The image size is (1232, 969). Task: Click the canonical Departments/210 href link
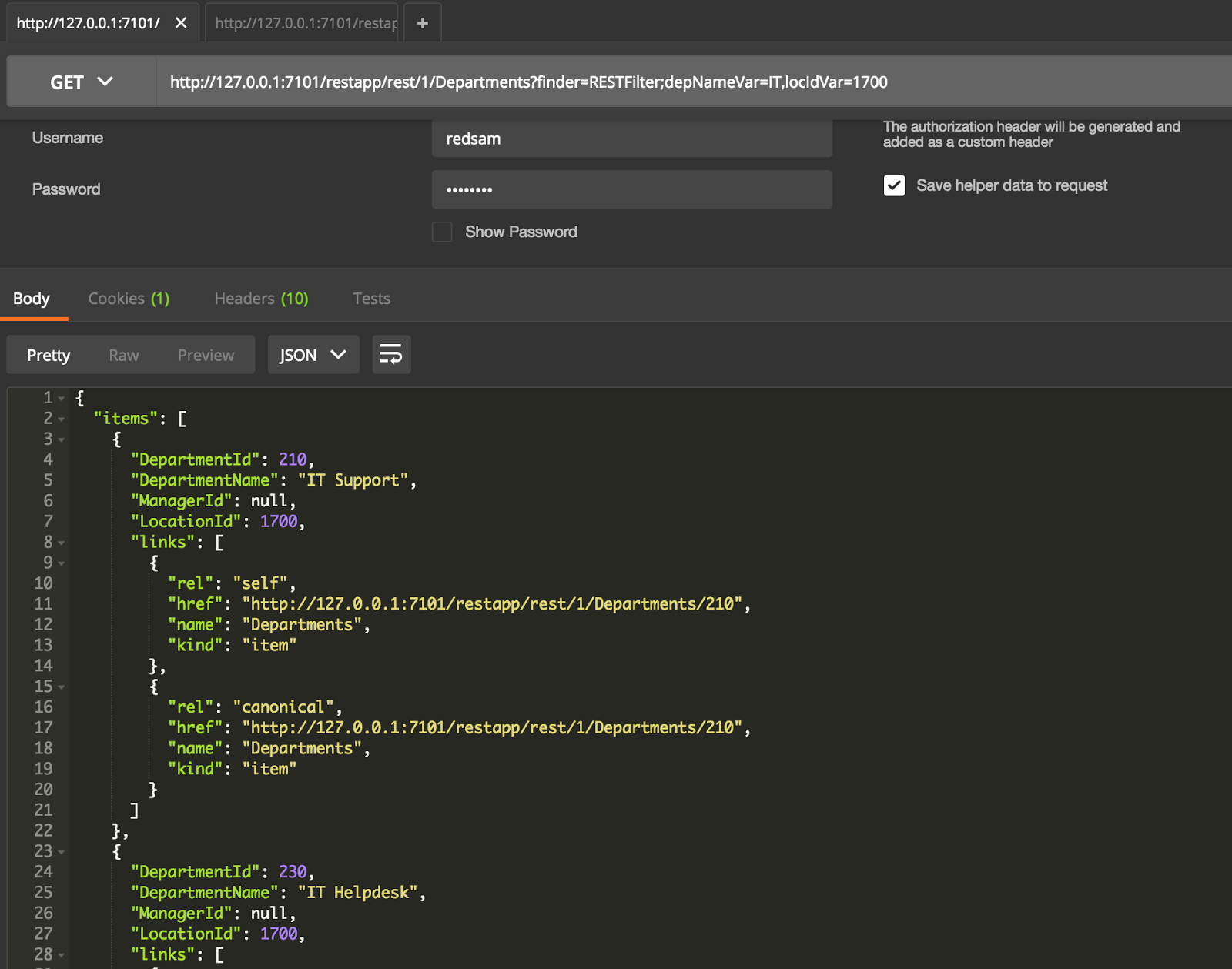pos(492,727)
